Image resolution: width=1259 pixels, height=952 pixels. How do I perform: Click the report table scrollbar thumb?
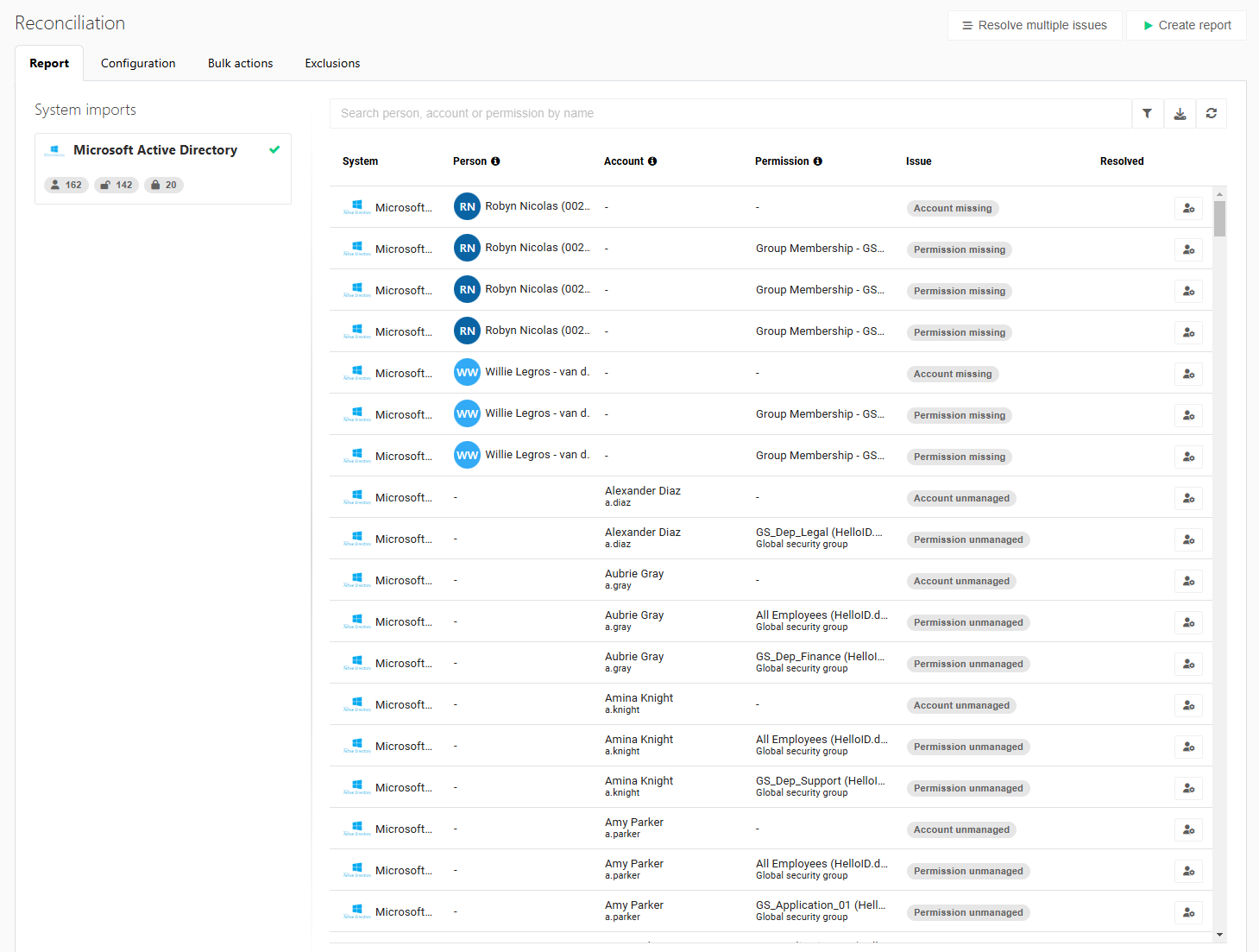[x=1219, y=218]
